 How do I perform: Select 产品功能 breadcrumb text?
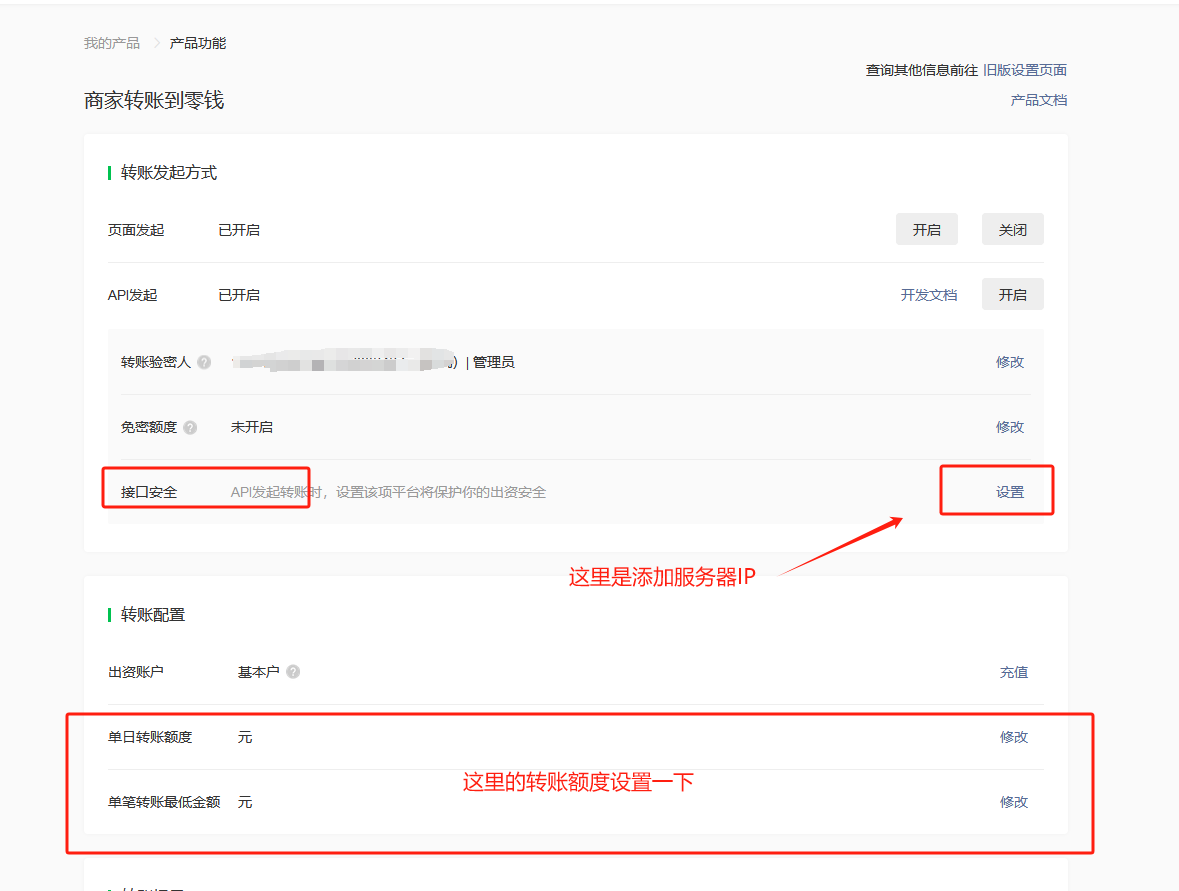tap(198, 43)
